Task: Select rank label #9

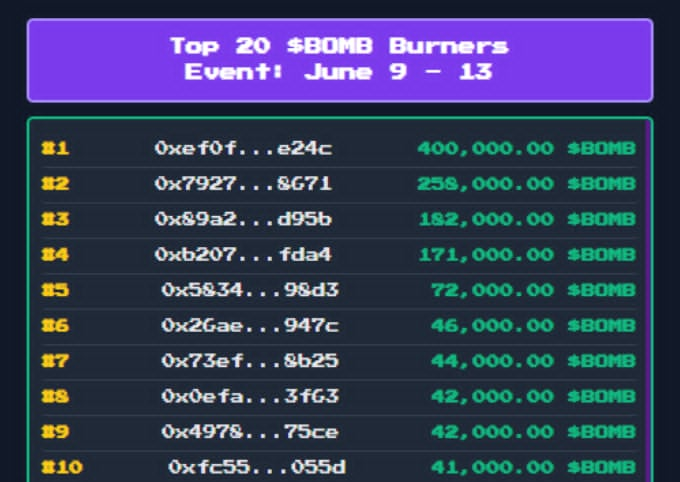Action: (55, 432)
